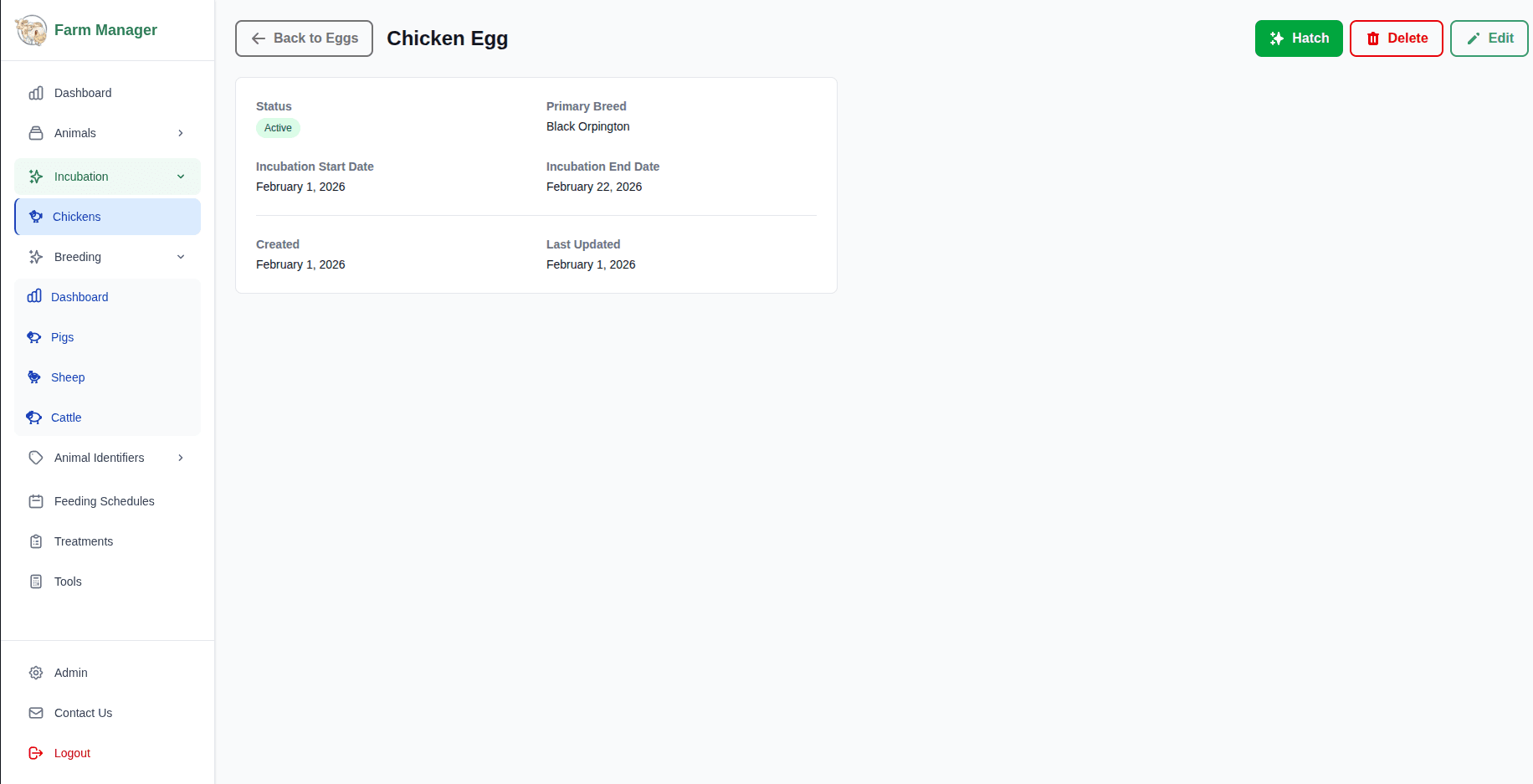Click the Feeding Schedules calendar icon

click(36, 501)
